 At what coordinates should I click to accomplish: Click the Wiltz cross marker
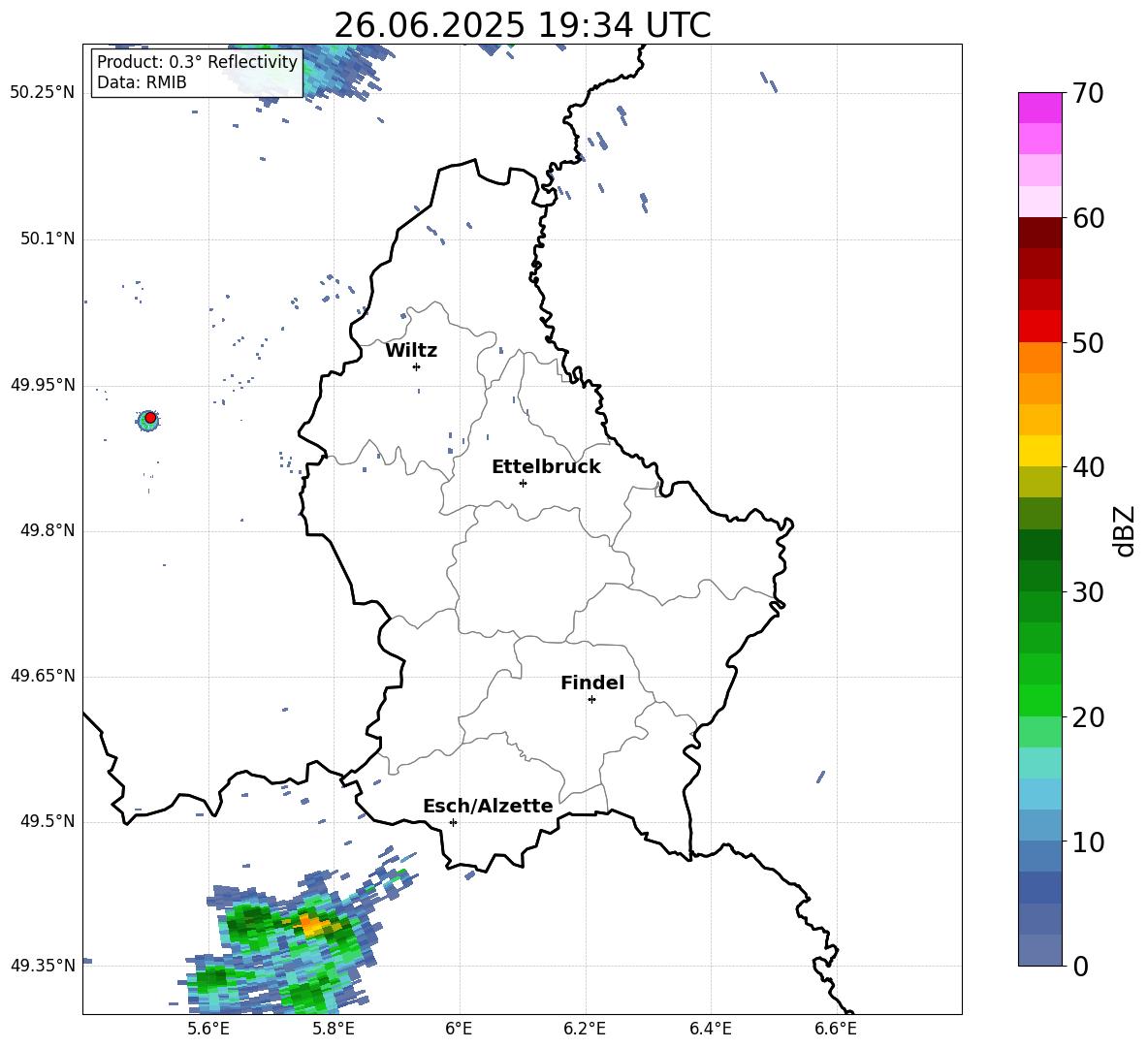416,366
